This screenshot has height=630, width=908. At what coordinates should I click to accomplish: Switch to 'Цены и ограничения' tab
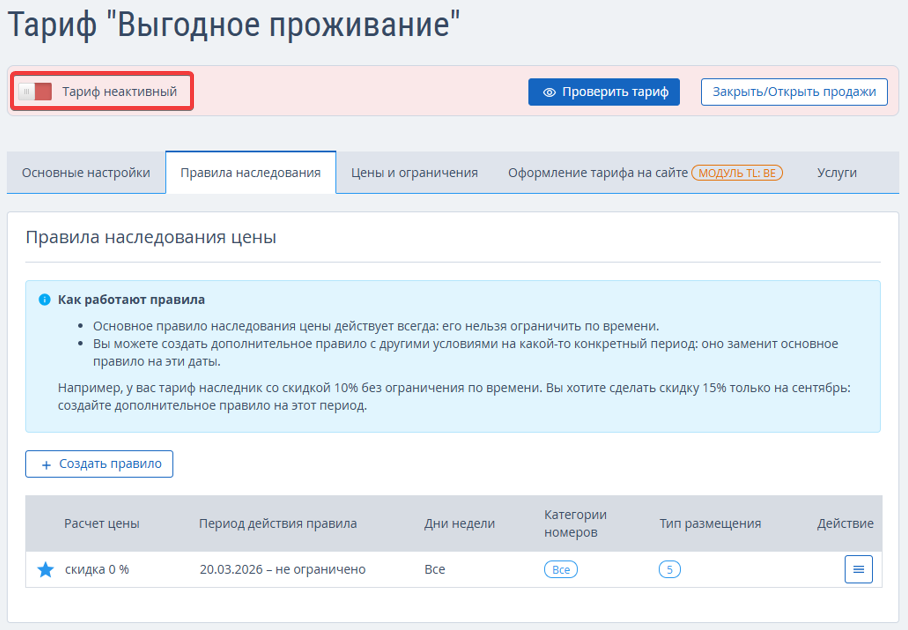point(414,173)
